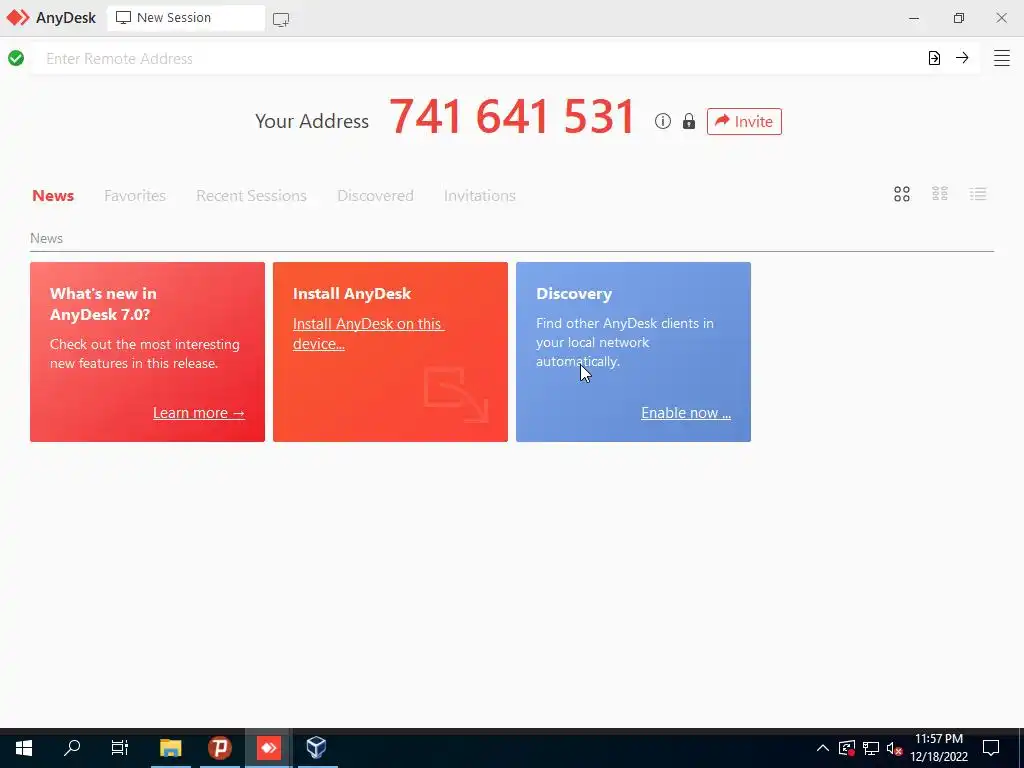Switch to the Favorites tab
The height and width of the screenshot is (768, 1024).
pyautogui.click(x=135, y=195)
